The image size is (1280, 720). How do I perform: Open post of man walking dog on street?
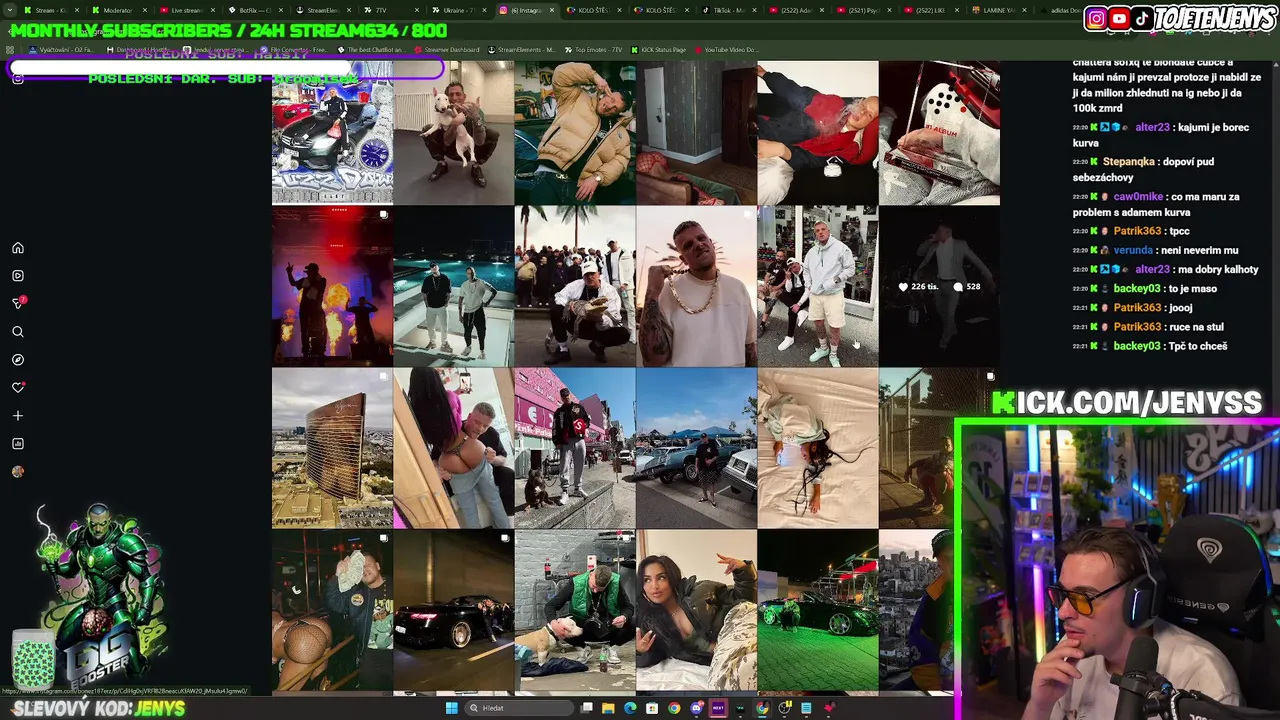(x=575, y=448)
